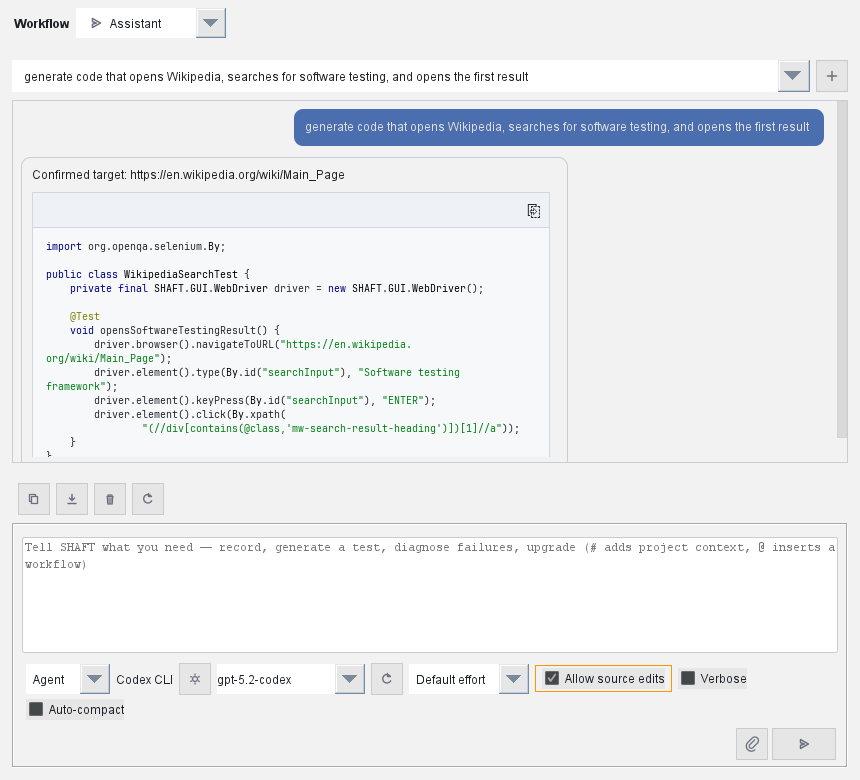Click the chat transcript vertical scrollbar

[842, 269]
